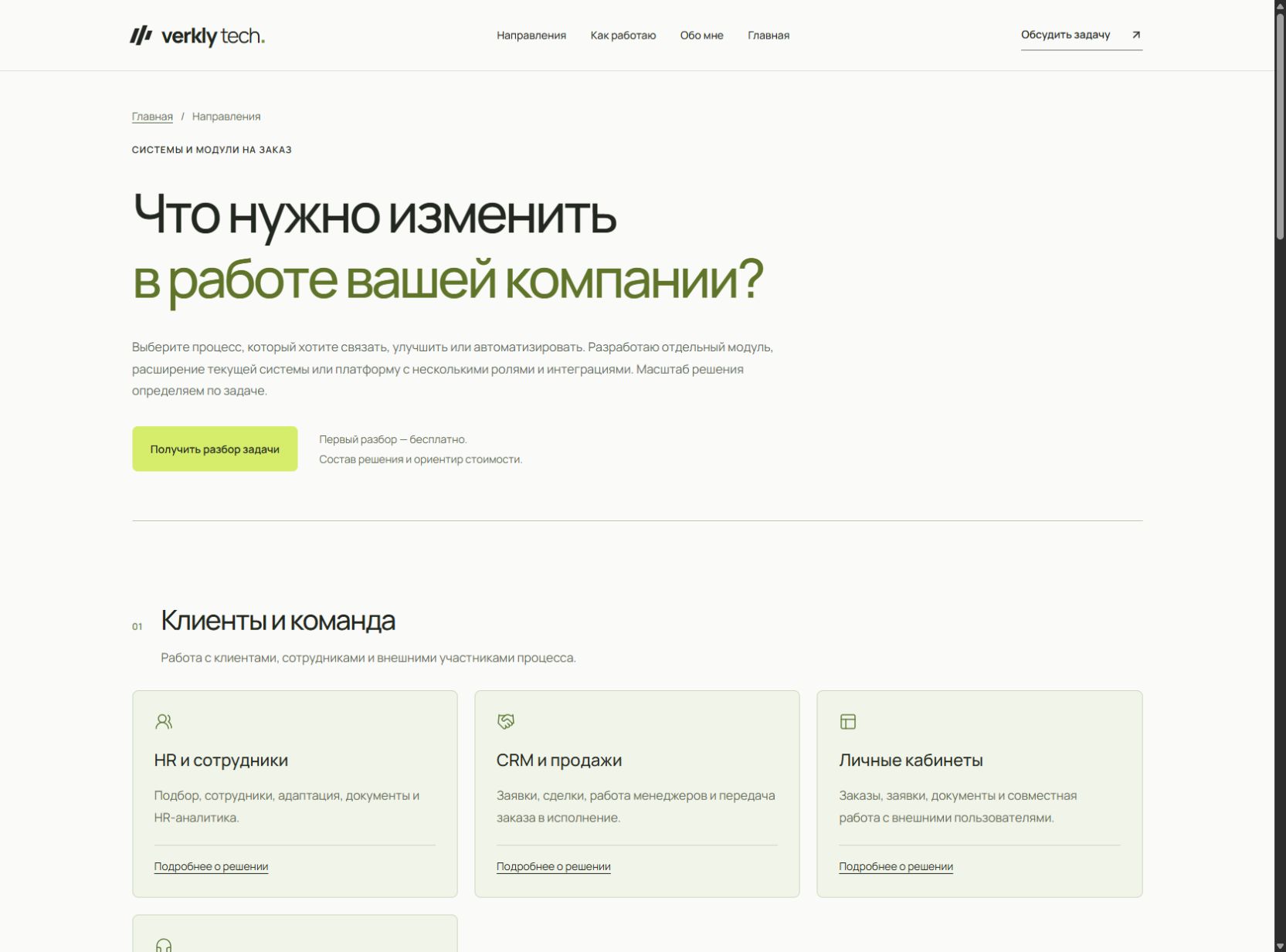
Task: Click the verkly tech logo
Action: [x=197, y=36]
